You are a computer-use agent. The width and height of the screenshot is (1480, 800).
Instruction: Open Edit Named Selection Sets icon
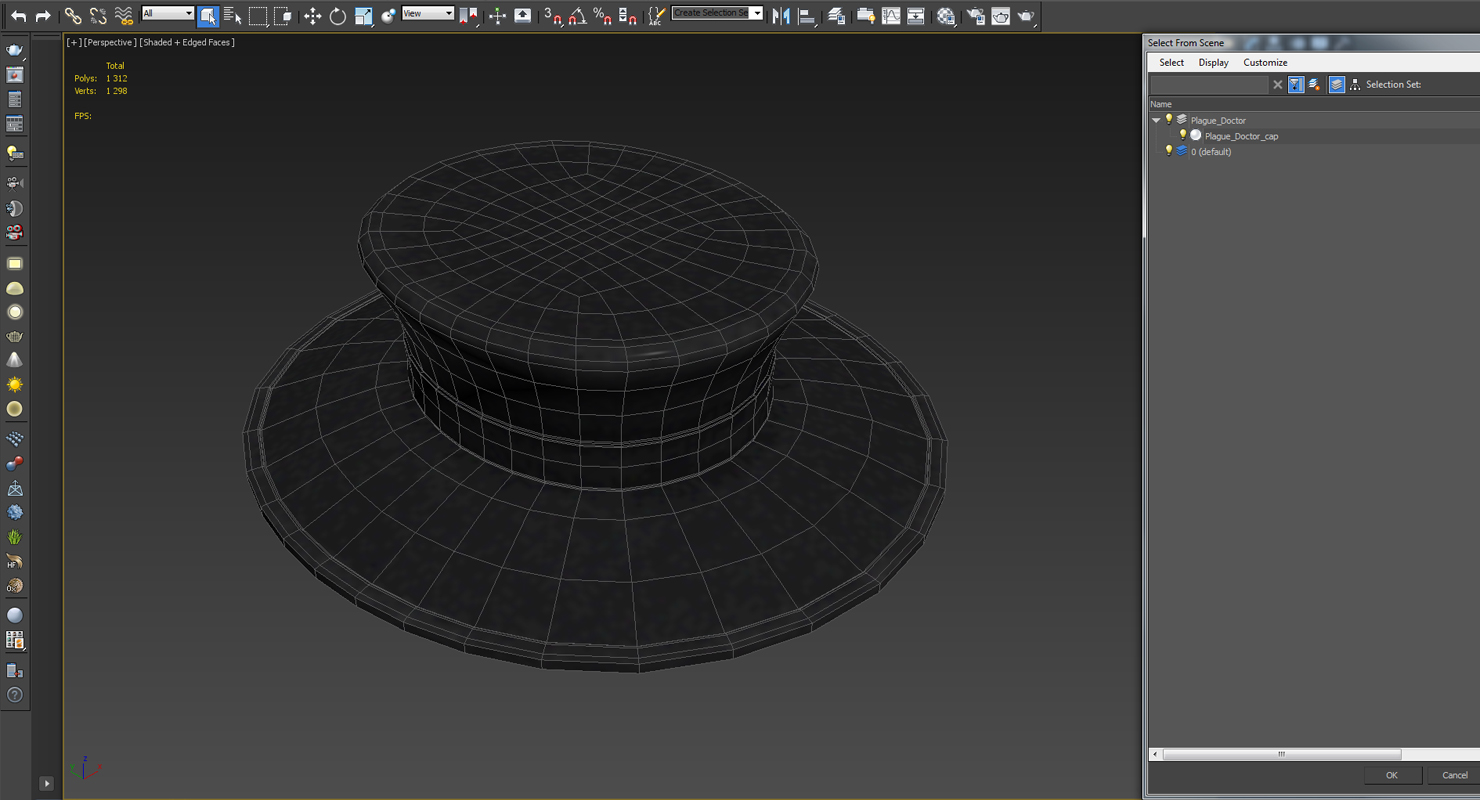[656, 16]
